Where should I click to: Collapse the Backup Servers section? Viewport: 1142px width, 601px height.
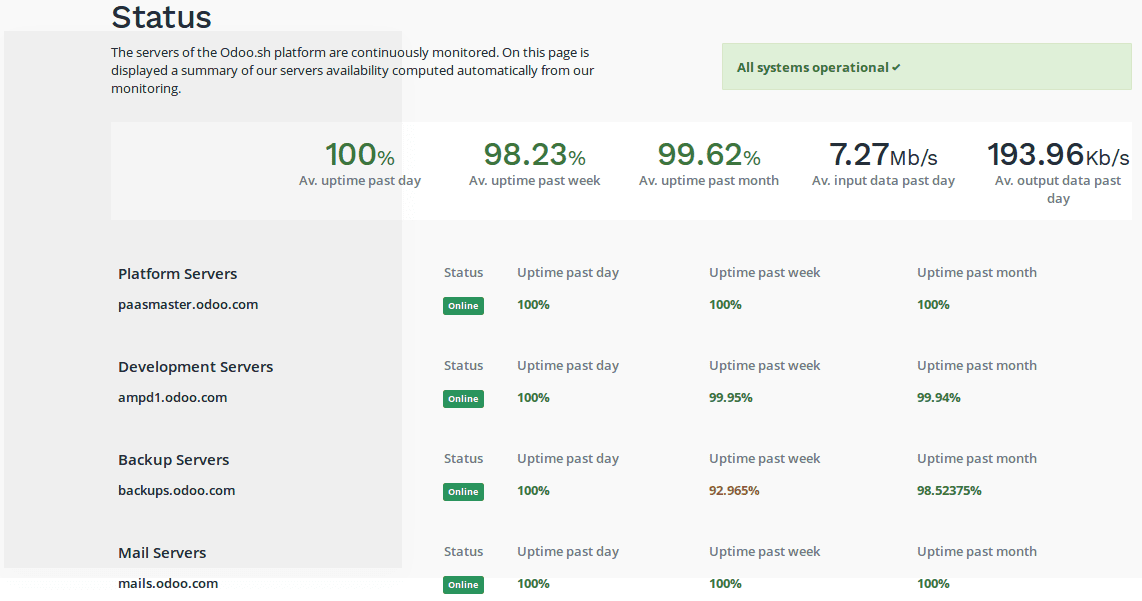[171, 459]
